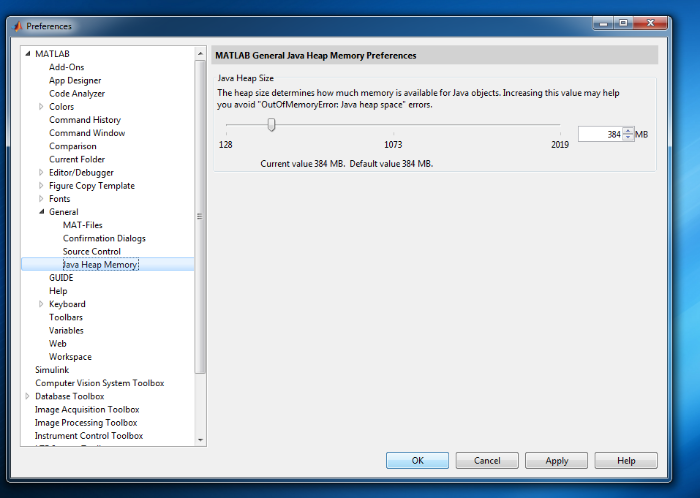Viewport: 700px width, 498px height.
Task: Select Database Toolbox item
Action: click(x=70, y=396)
